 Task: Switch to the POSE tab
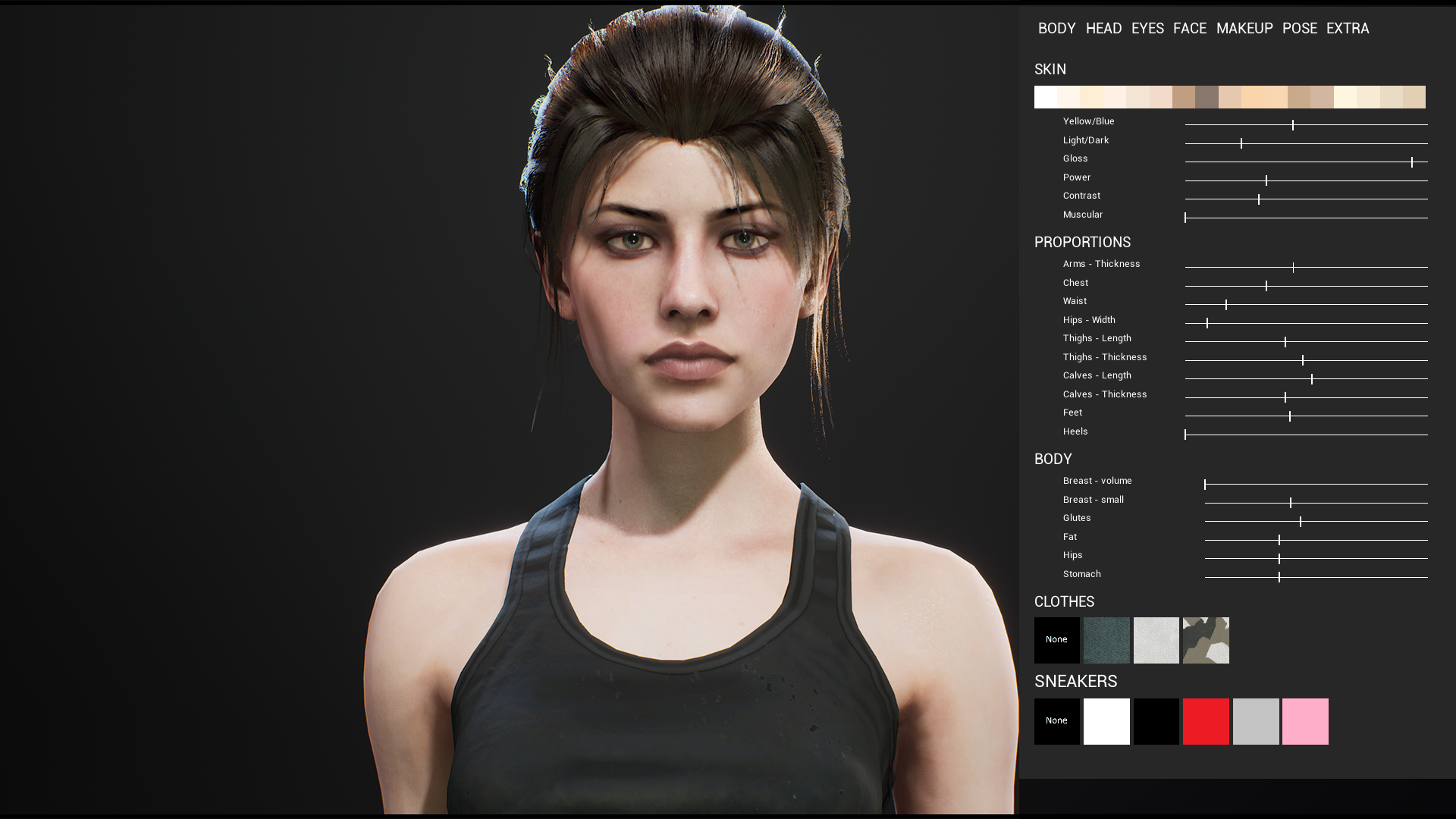(1300, 28)
